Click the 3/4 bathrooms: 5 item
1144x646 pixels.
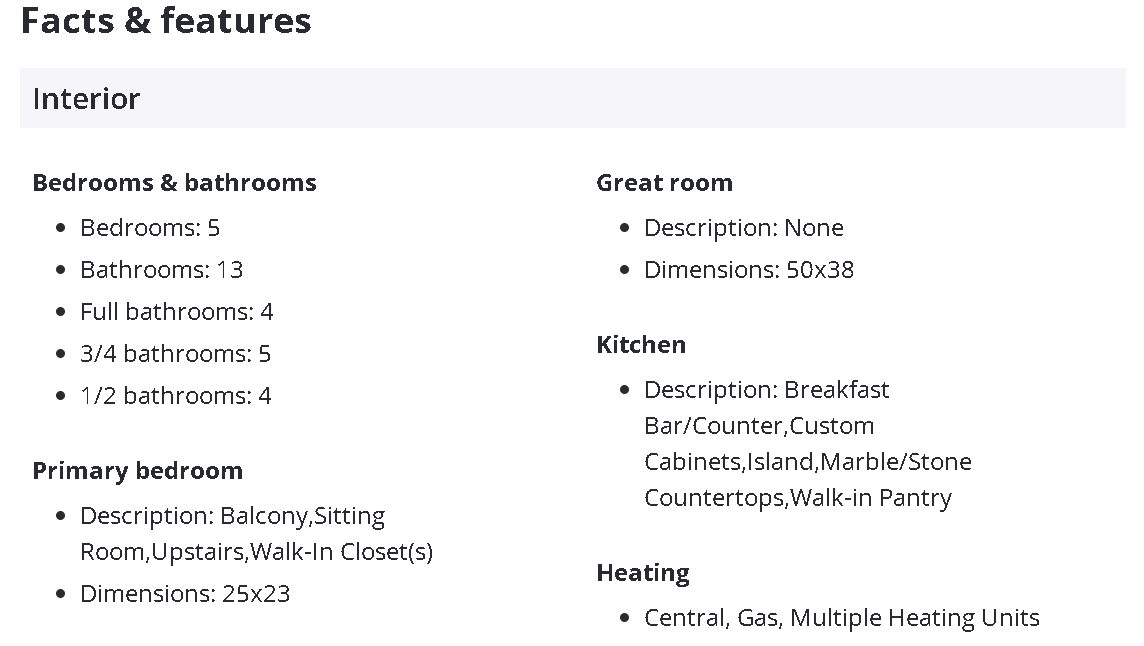[175, 354]
